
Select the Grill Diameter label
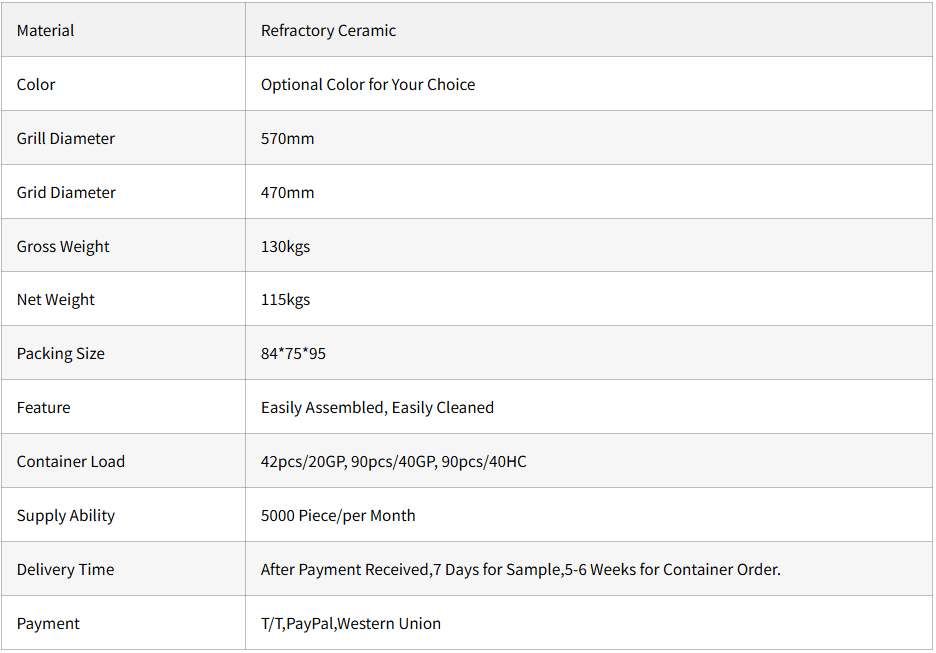pos(66,139)
